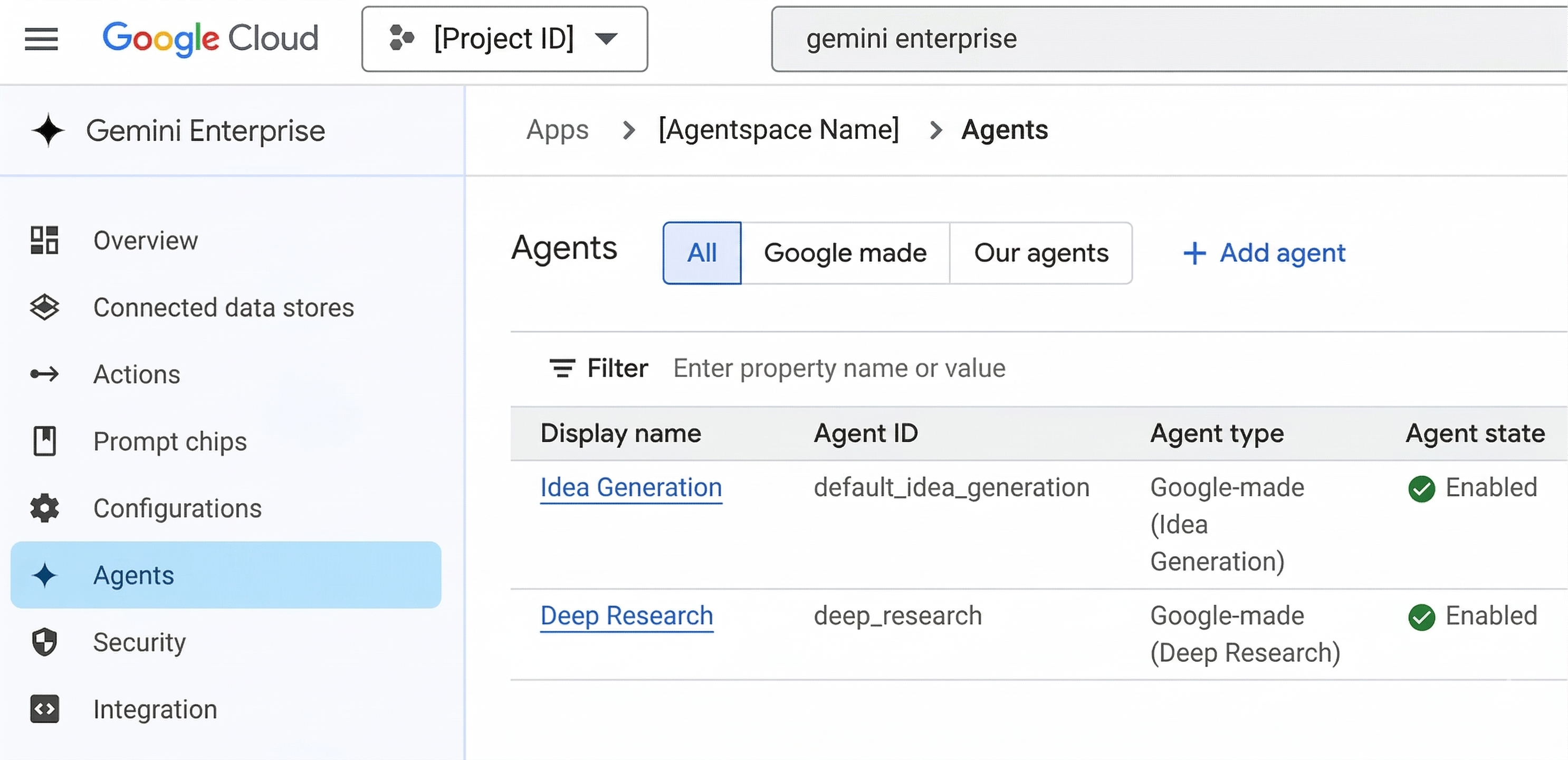This screenshot has height=760, width=1568.
Task: Click Agents breadcrumb text
Action: click(x=1005, y=130)
